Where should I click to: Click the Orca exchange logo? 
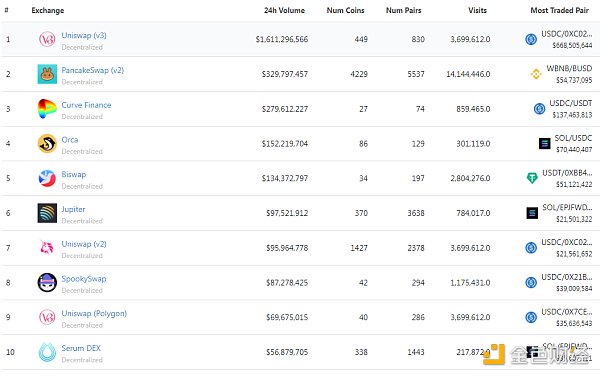[47, 143]
